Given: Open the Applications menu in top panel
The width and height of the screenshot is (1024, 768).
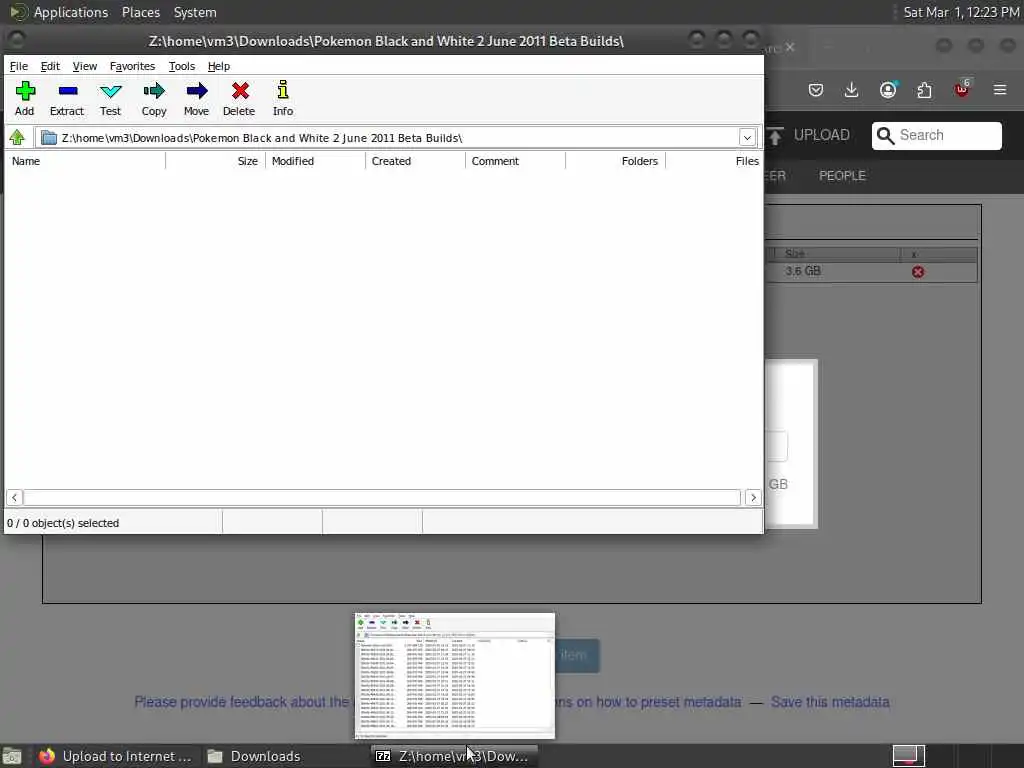Looking at the screenshot, I should (71, 12).
